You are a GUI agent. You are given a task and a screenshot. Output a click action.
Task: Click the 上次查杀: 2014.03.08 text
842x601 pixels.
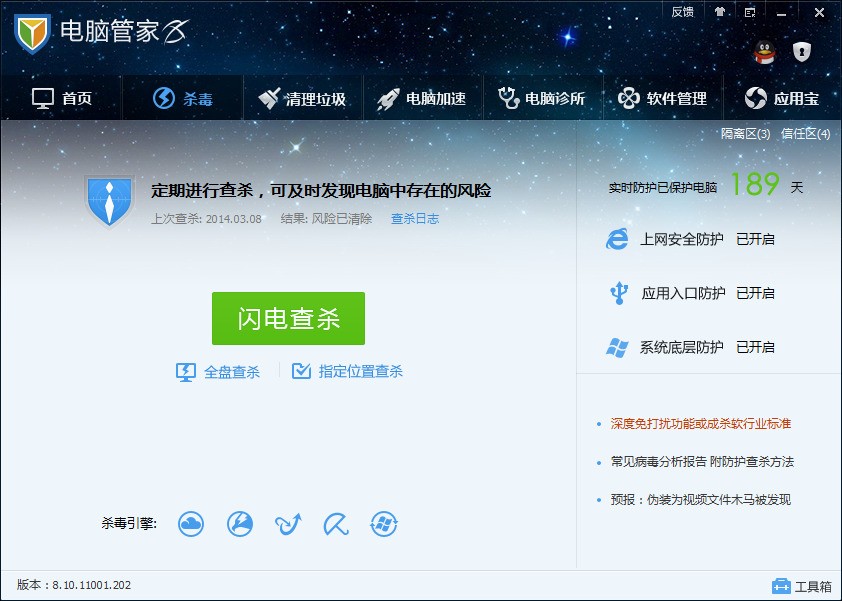coord(206,219)
